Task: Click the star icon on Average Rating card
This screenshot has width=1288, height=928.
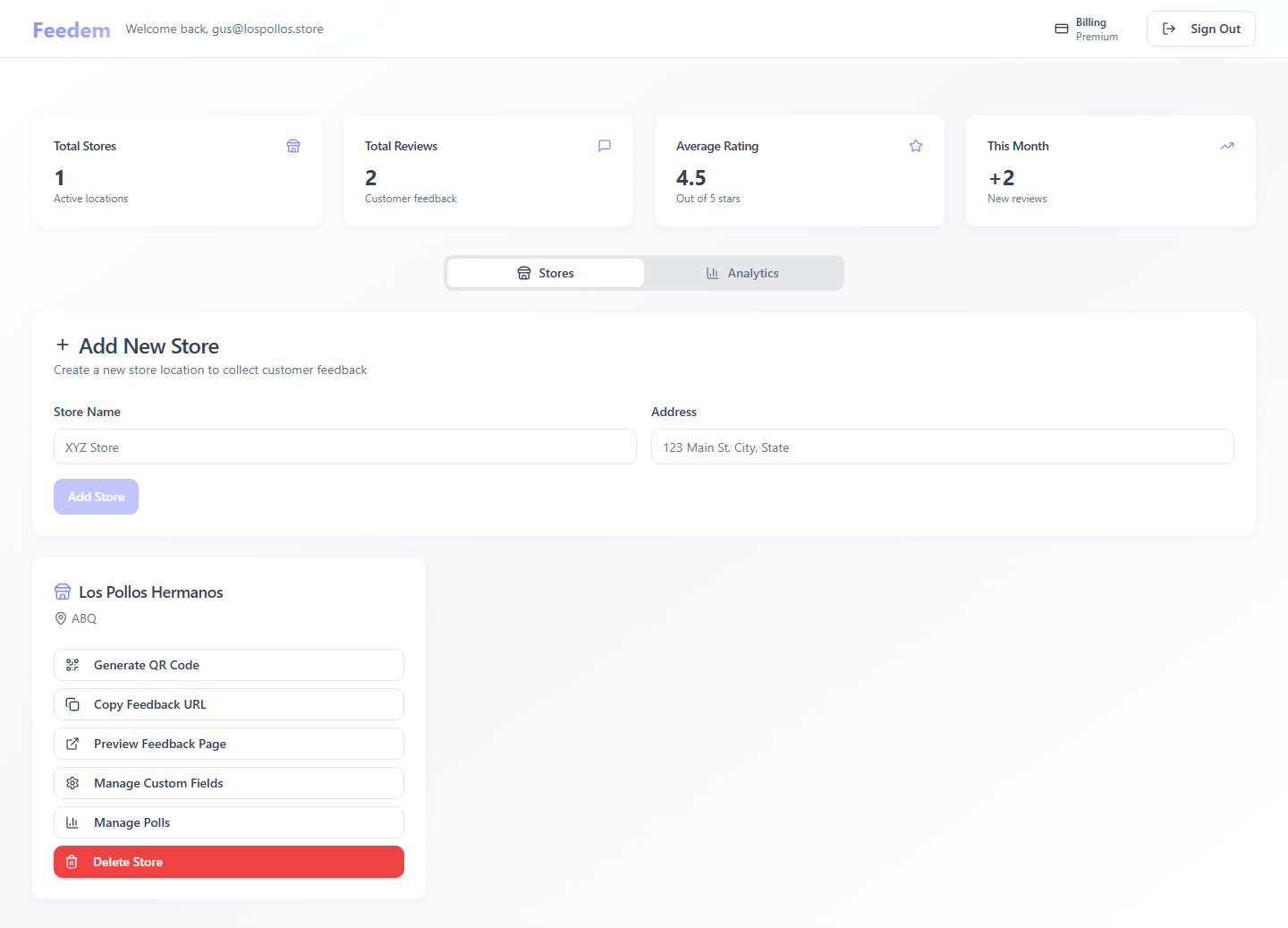Action: point(915,145)
